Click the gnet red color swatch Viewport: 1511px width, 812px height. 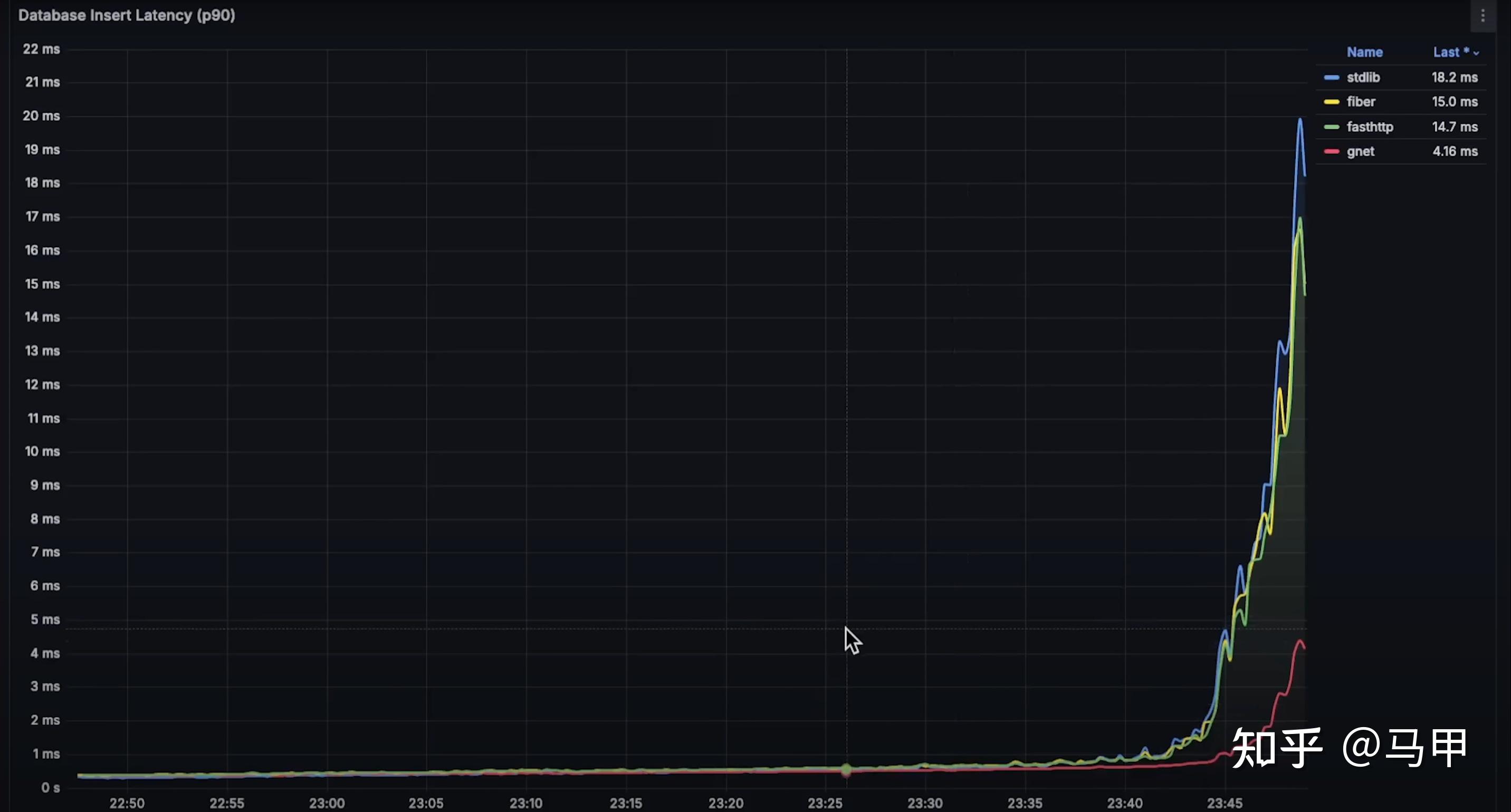click(1332, 151)
